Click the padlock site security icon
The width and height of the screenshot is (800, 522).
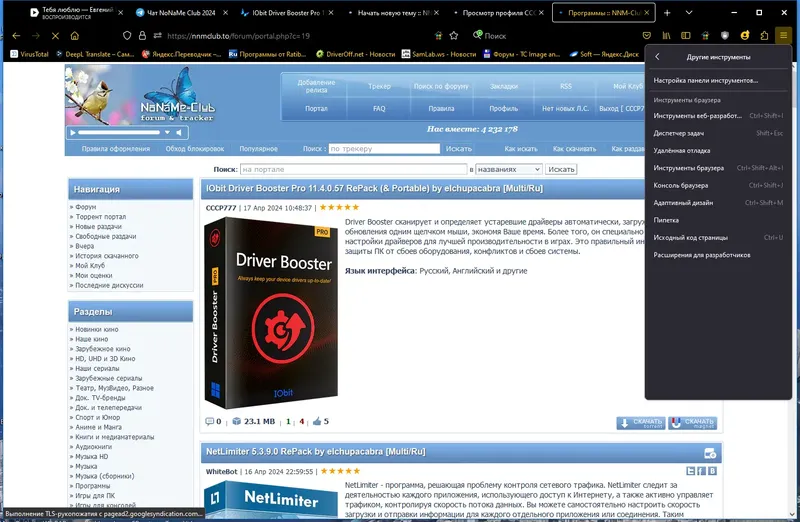tap(142, 36)
